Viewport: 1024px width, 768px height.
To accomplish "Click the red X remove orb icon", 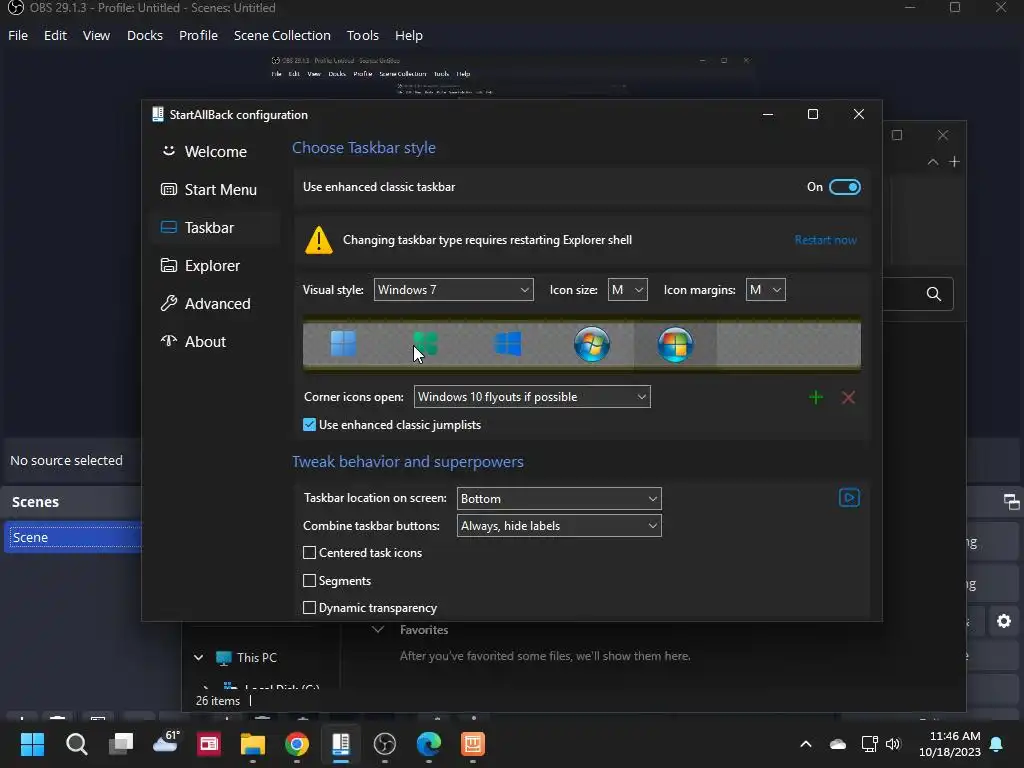I will pyautogui.click(x=848, y=397).
